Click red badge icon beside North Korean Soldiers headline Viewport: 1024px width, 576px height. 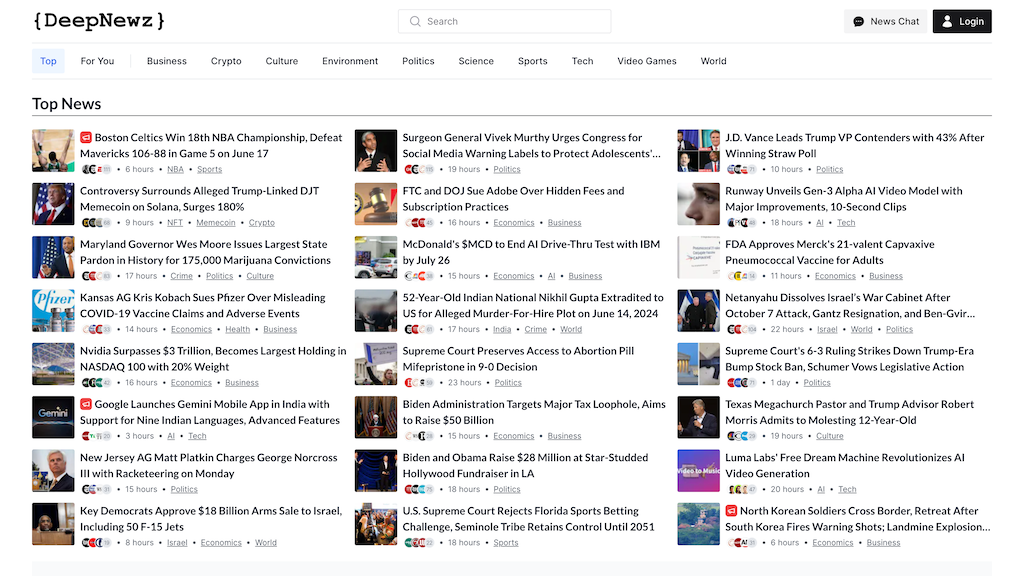point(731,511)
